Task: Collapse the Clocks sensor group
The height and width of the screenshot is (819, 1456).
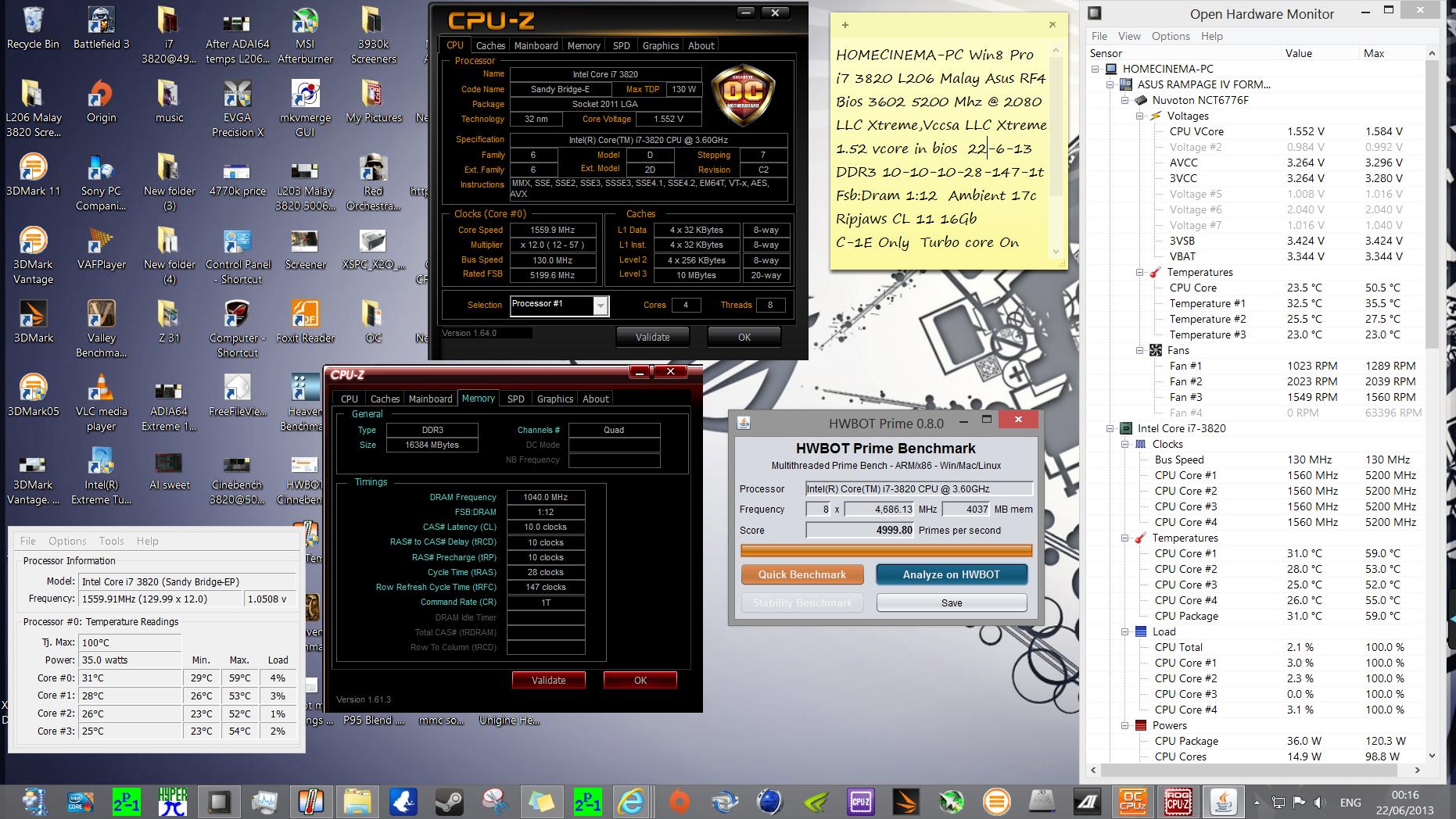Action: pos(1125,444)
